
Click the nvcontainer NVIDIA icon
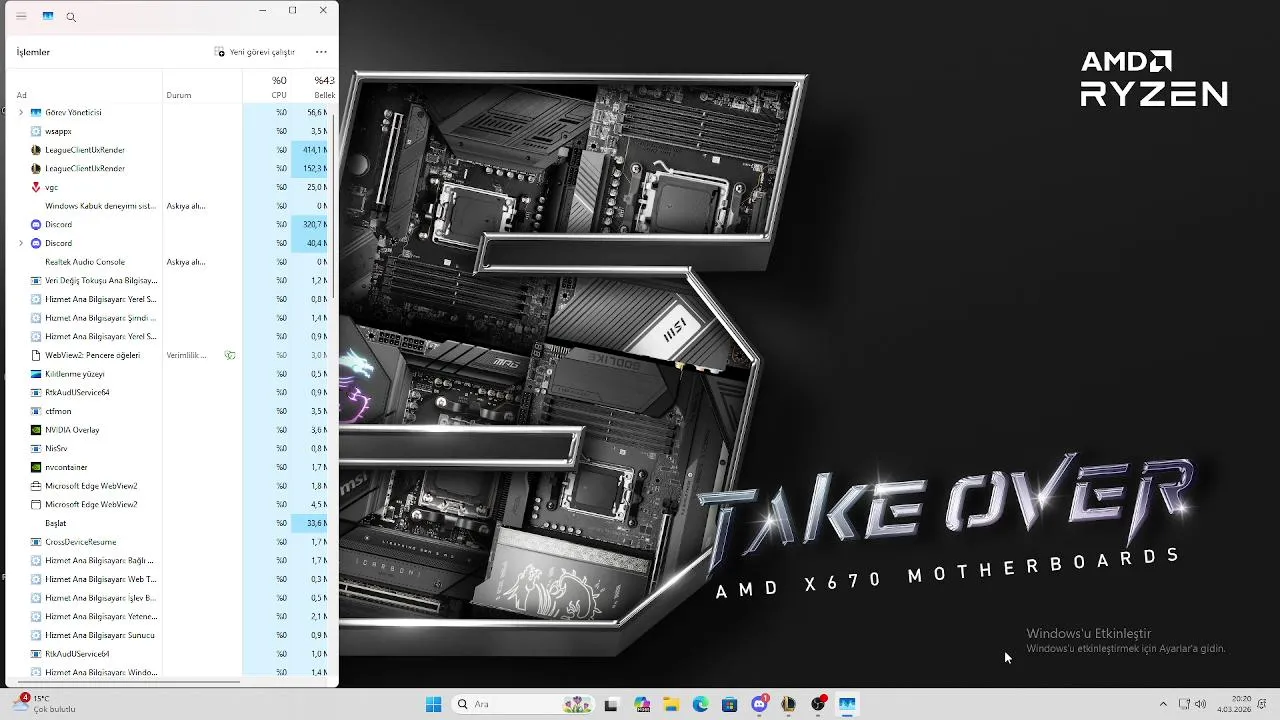[36, 467]
